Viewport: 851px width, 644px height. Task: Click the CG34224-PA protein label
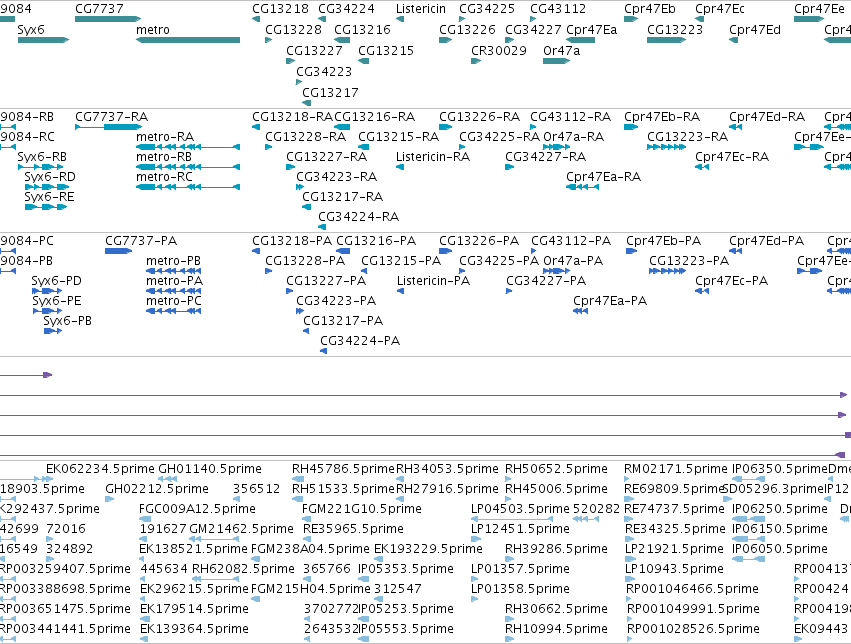click(x=360, y=341)
